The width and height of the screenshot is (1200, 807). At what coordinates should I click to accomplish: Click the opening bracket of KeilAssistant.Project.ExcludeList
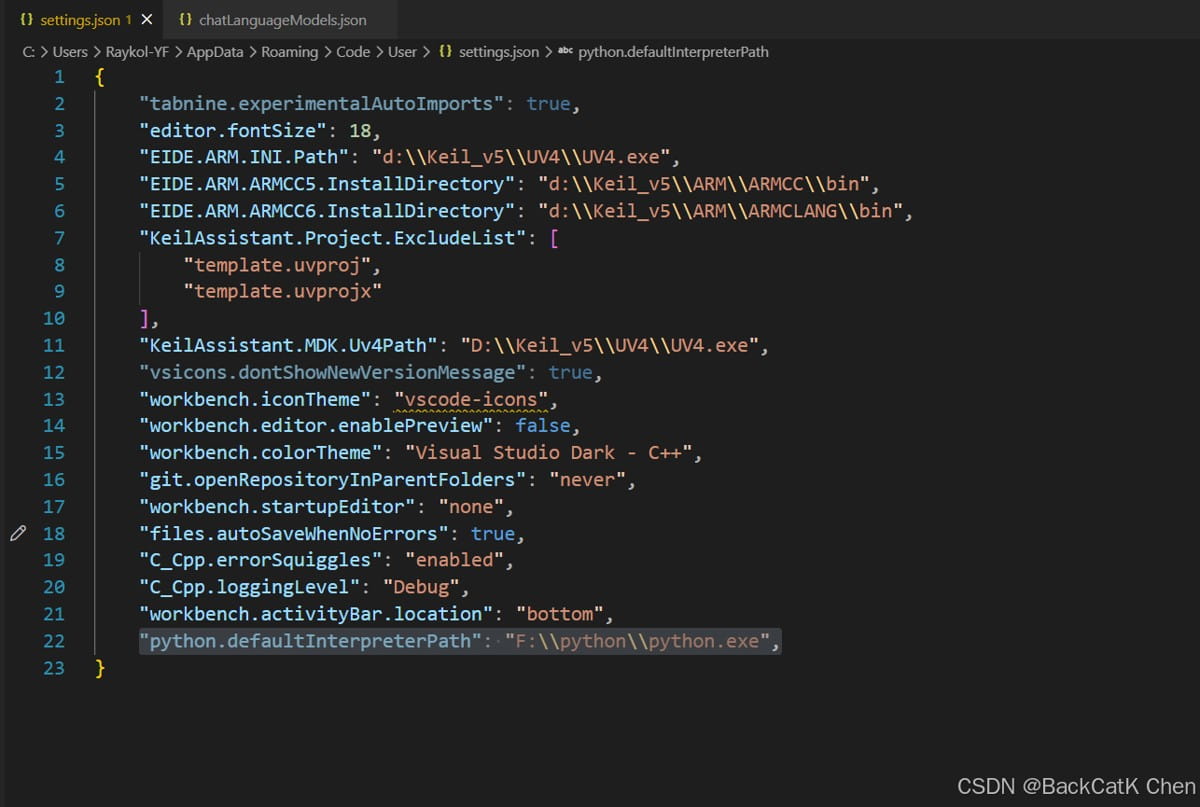click(x=555, y=238)
